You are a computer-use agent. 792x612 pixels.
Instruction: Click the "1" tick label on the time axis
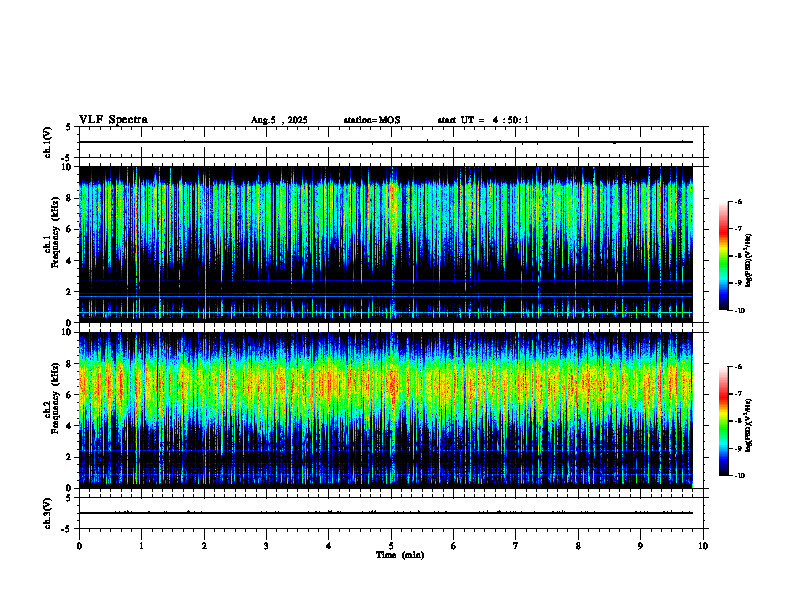(141, 546)
